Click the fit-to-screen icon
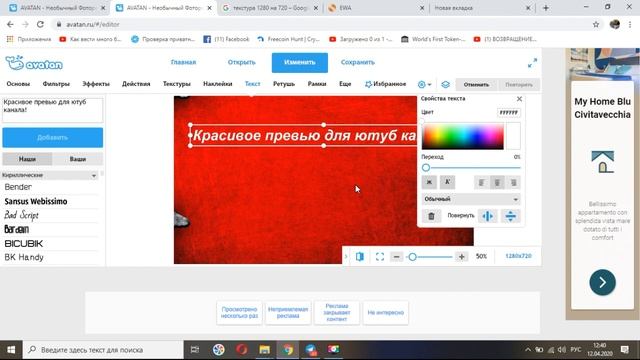Image resolution: width=640 pixels, height=360 pixels. 380,257
